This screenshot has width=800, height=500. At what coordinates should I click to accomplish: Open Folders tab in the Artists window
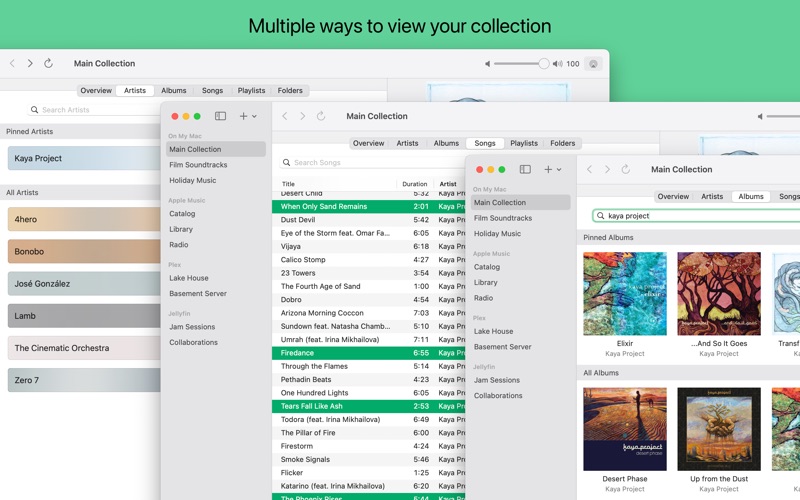[290, 90]
